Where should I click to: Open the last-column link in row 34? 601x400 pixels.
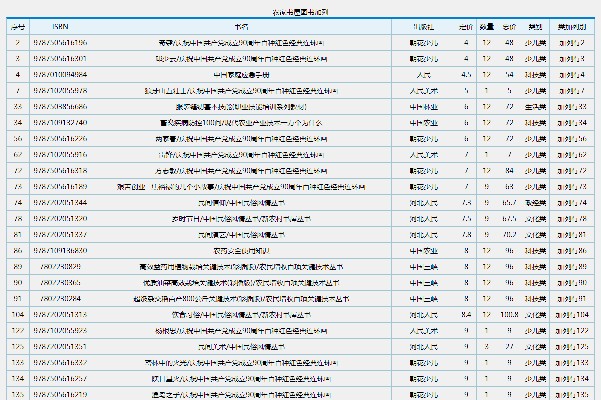coord(572,123)
